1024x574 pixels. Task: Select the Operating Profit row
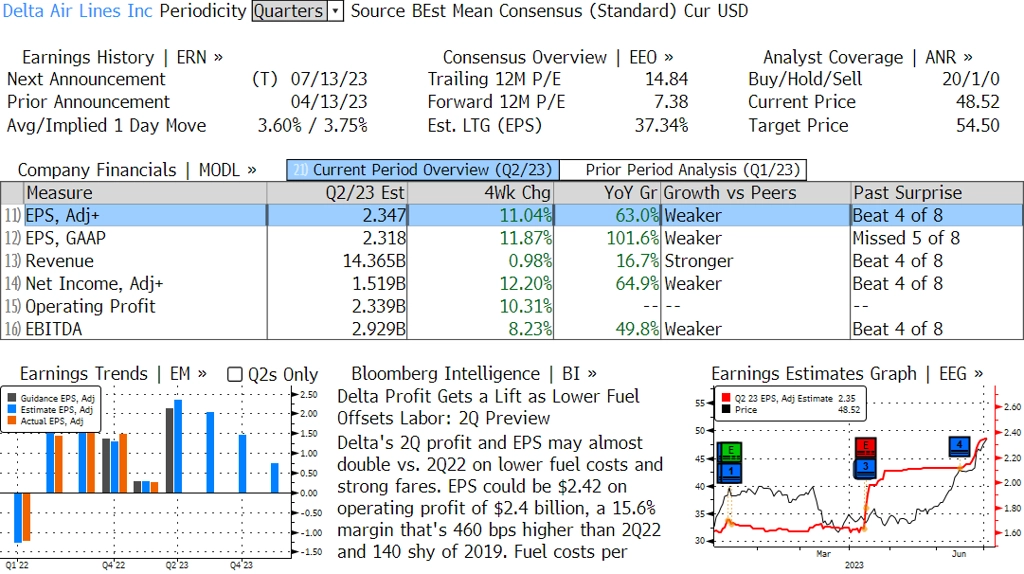pos(512,306)
